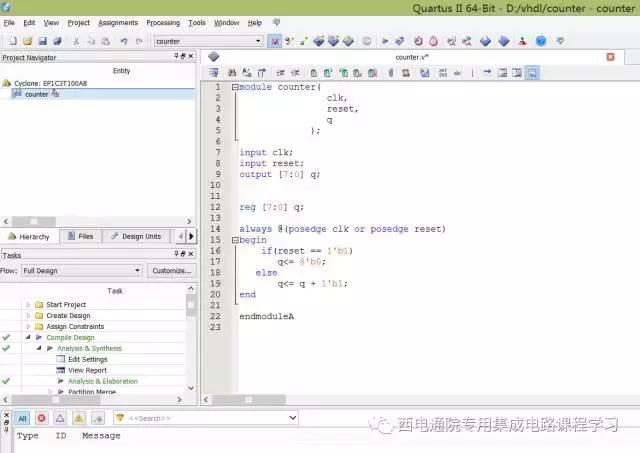Screen dimensions: 640x453
Task: Toggle the critical warning triangle filter
Action: 60,418
